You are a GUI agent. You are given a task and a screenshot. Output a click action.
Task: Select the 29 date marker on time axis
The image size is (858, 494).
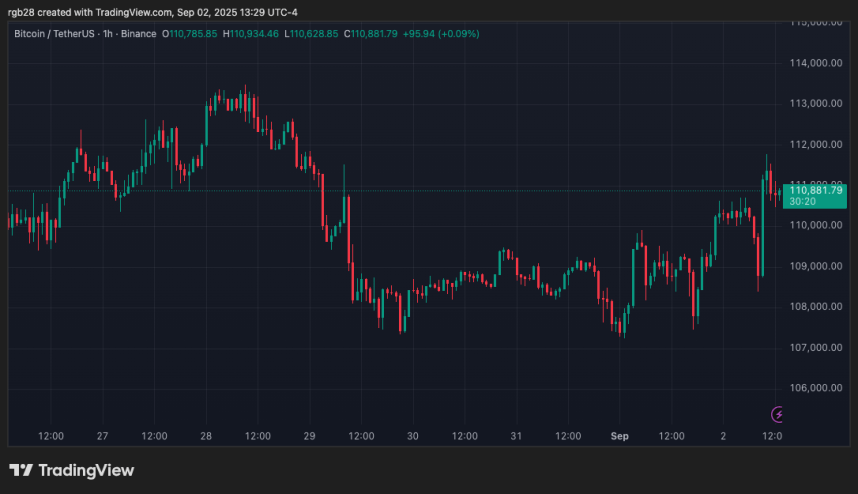309,437
